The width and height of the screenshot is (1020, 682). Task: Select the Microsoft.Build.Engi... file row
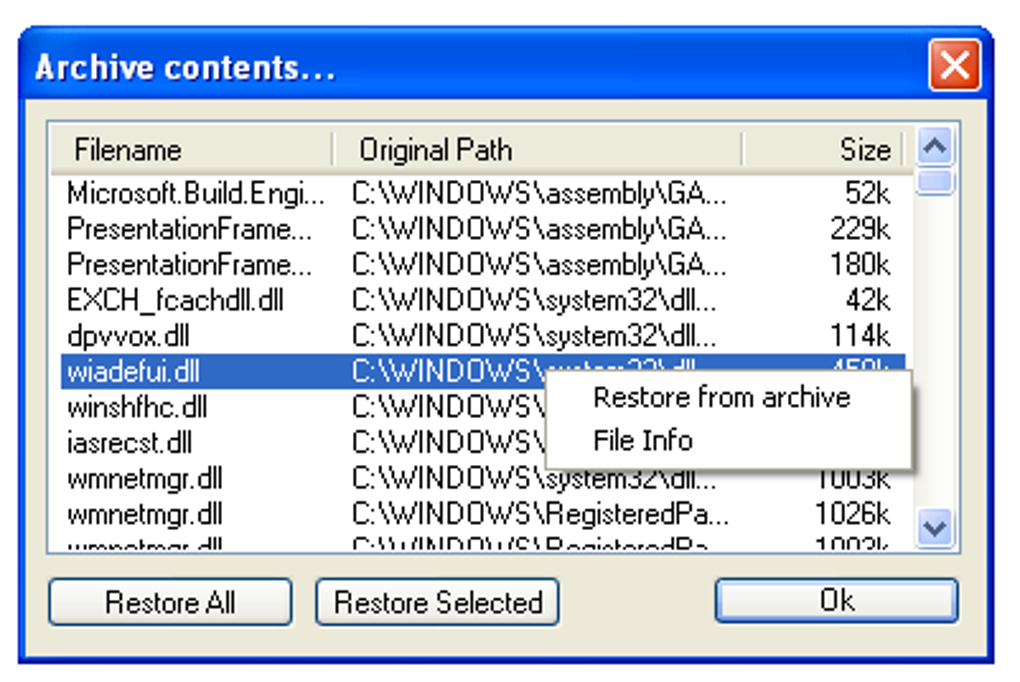click(x=196, y=194)
